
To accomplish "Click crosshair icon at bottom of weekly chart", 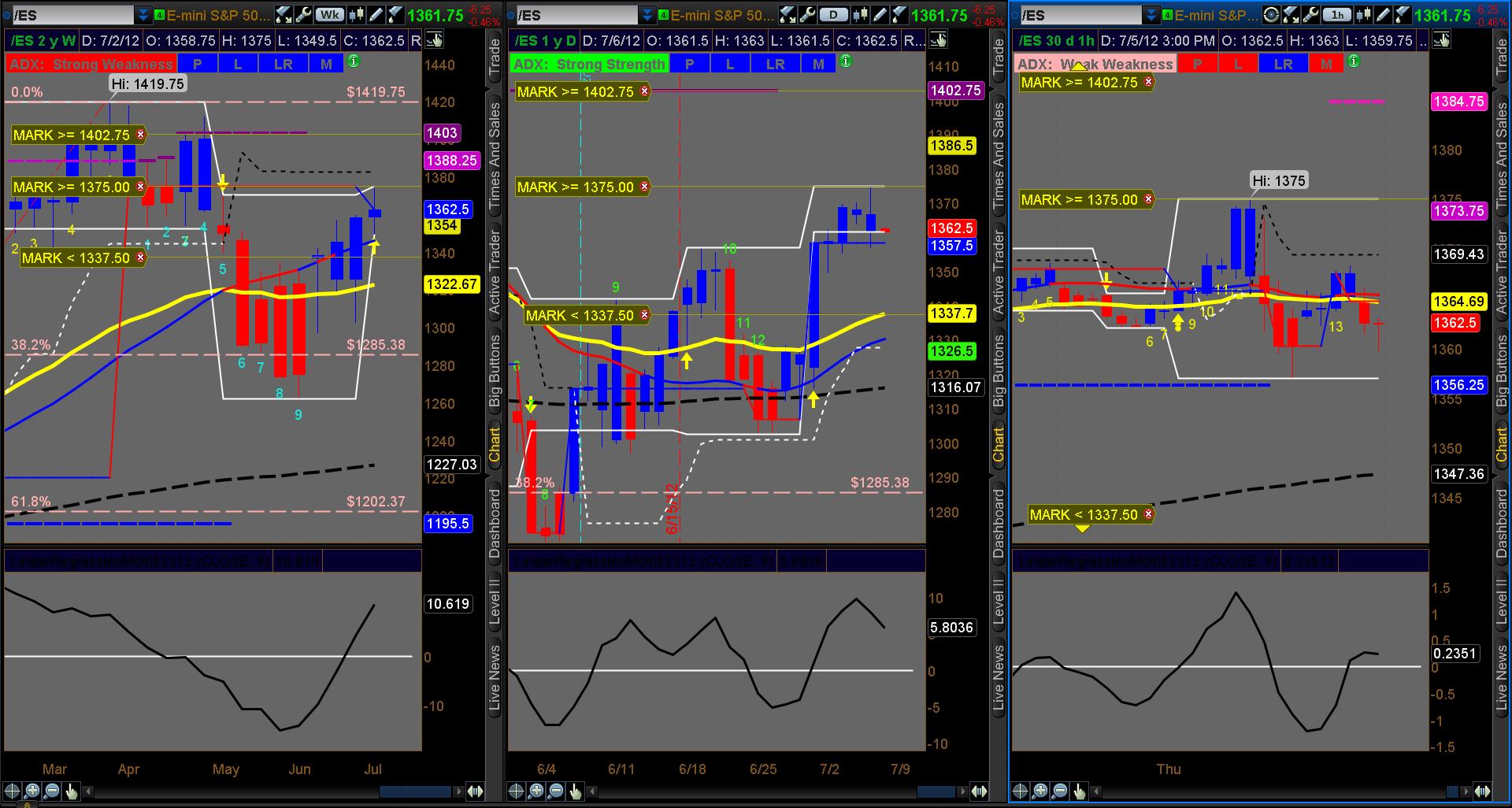I will click(x=13, y=791).
